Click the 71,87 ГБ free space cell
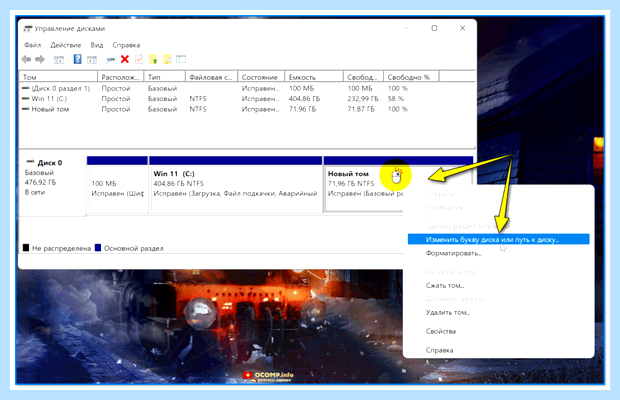620x400 pixels. point(361,109)
